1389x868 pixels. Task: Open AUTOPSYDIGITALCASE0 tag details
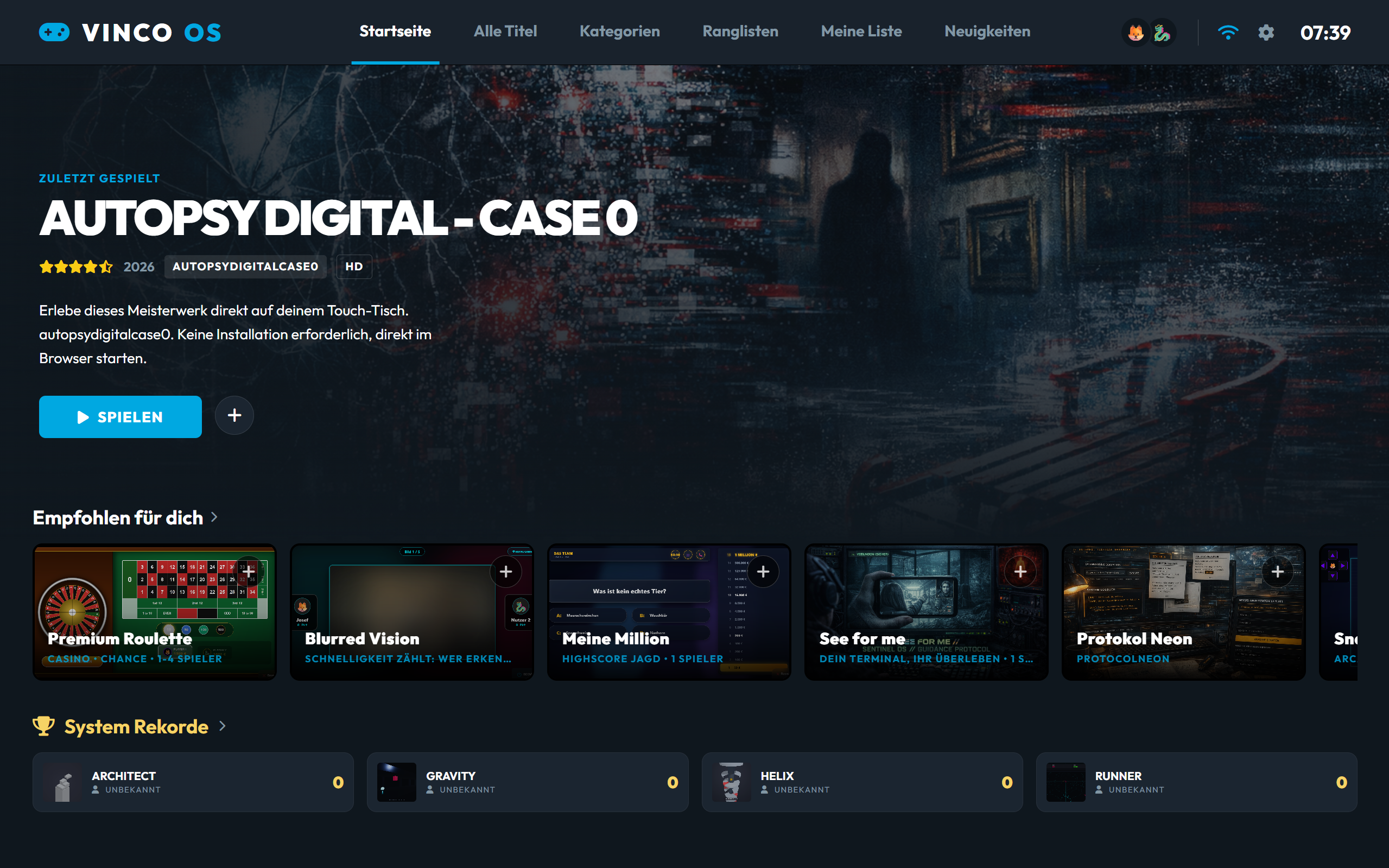tap(245, 267)
